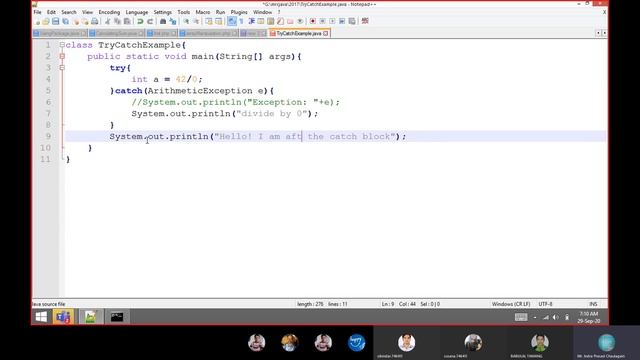Open the Function List toolbar icon
This screenshot has height=360, width=640.
[280, 21]
